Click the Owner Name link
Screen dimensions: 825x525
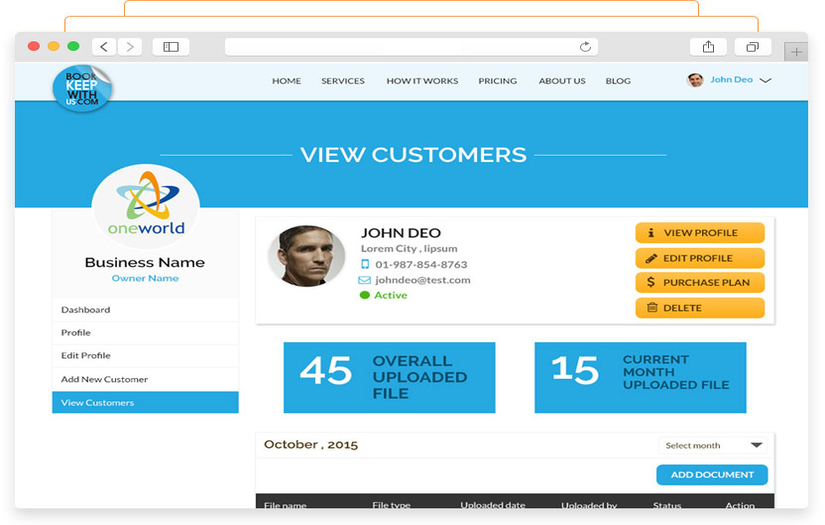click(145, 278)
